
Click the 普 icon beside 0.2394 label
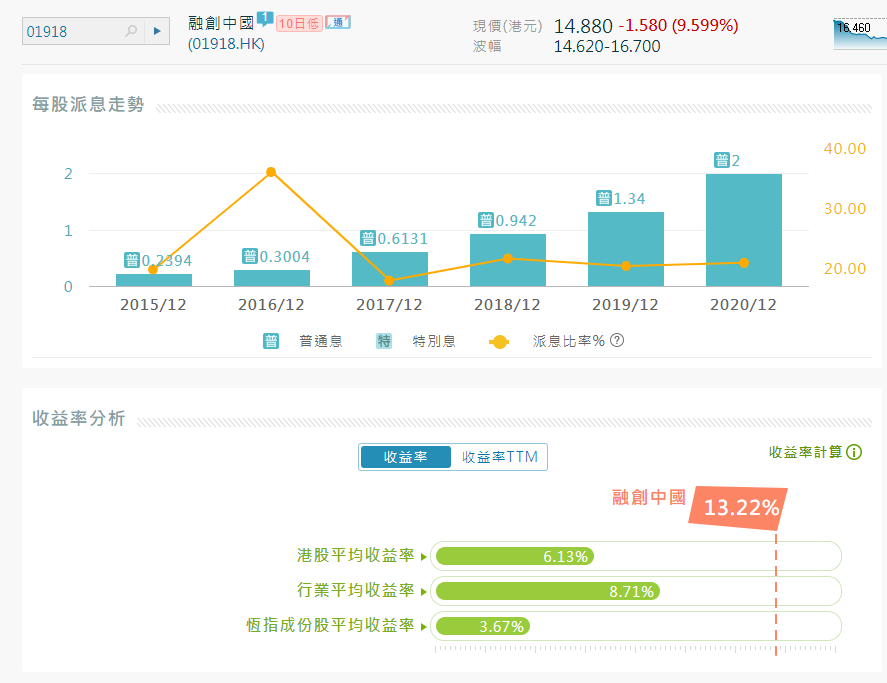pyautogui.click(x=132, y=260)
